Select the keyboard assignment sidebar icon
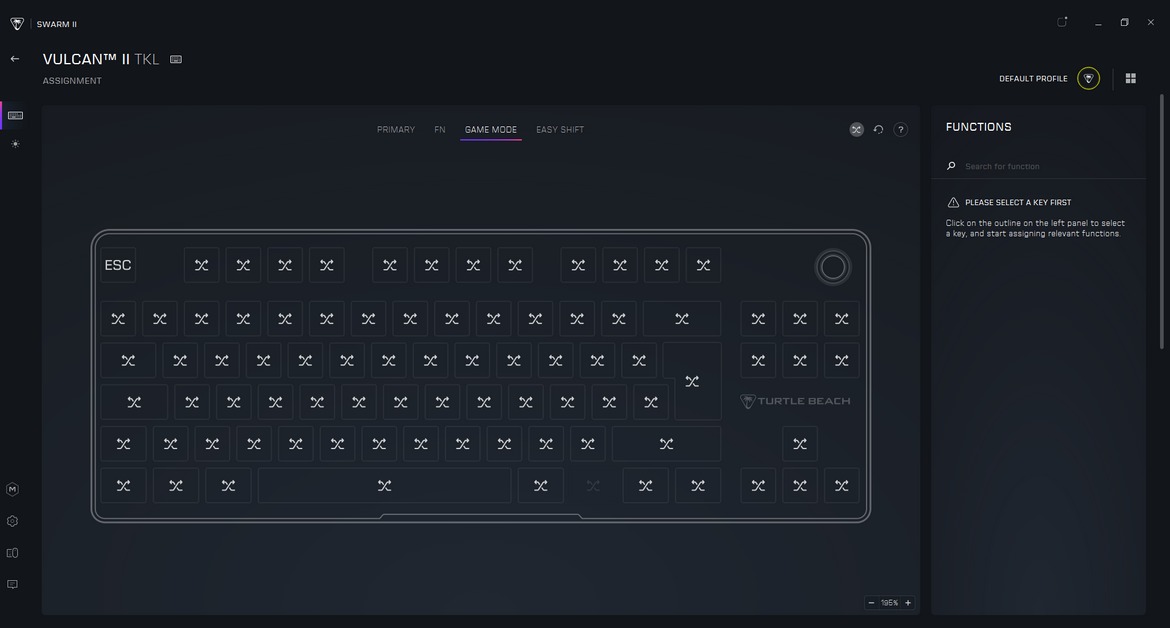The width and height of the screenshot is (1170, 628). [15, 115]
